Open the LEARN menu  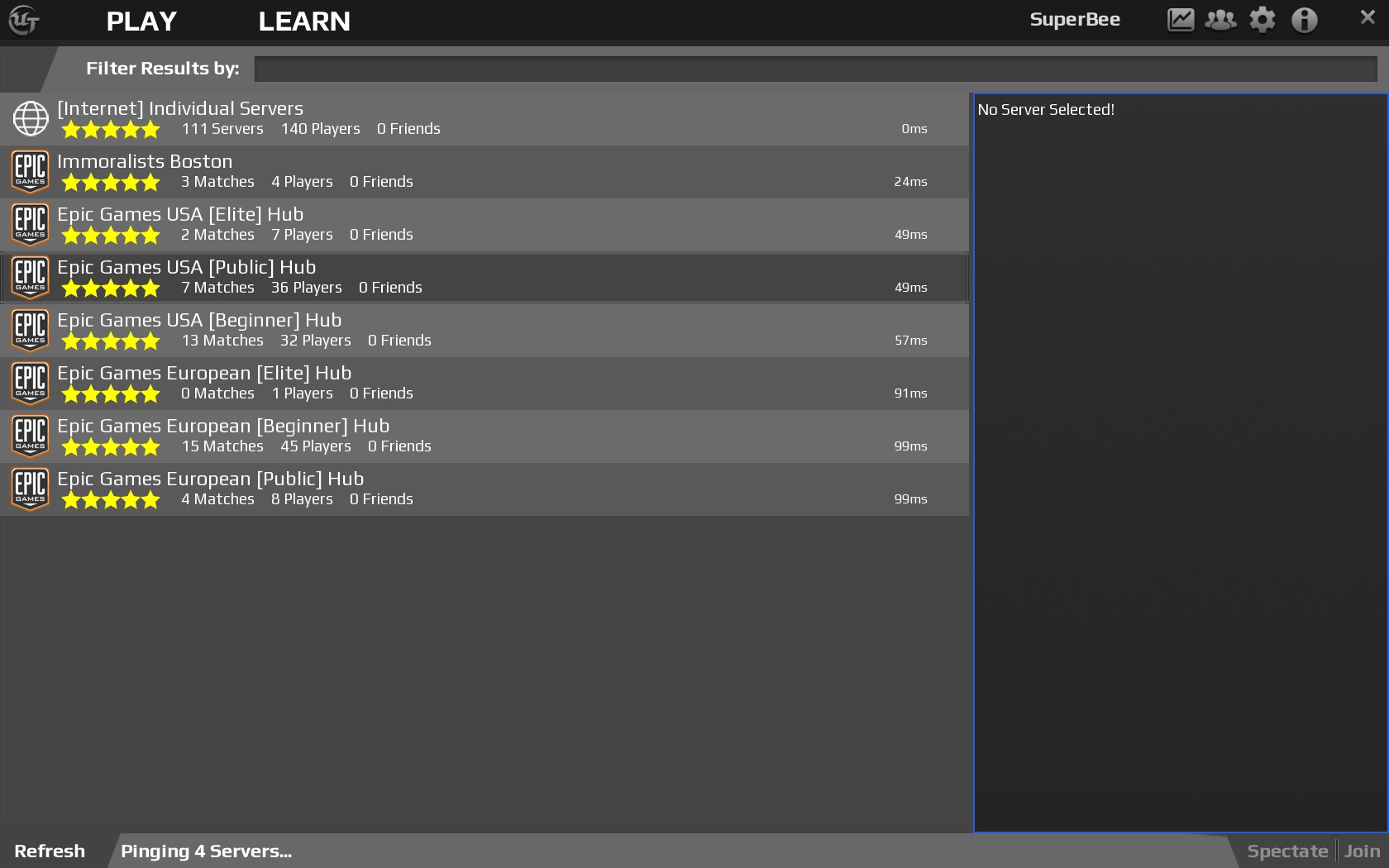click(303, 21)
